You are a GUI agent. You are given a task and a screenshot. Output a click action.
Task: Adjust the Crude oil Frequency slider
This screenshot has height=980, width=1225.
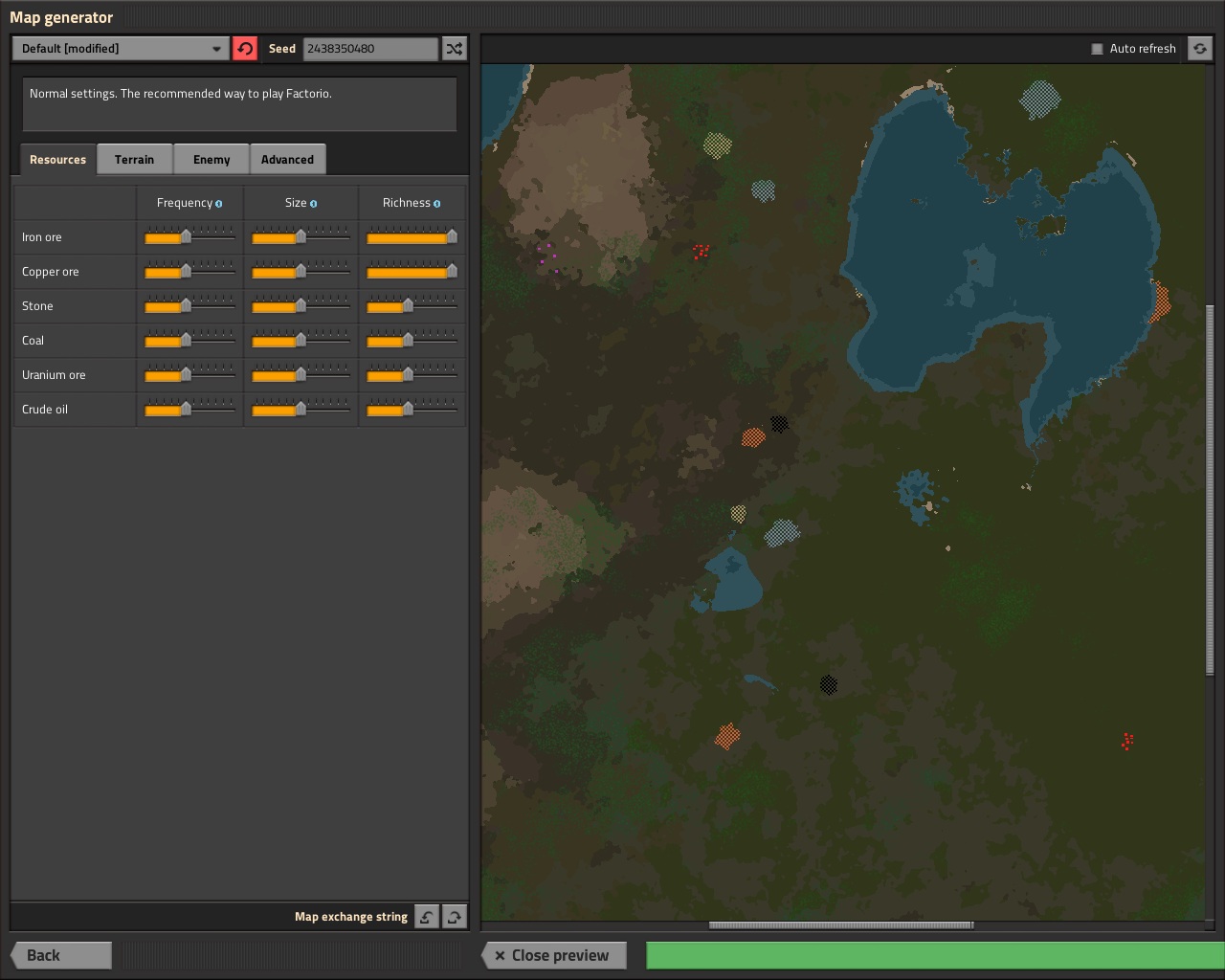[189, 409]
